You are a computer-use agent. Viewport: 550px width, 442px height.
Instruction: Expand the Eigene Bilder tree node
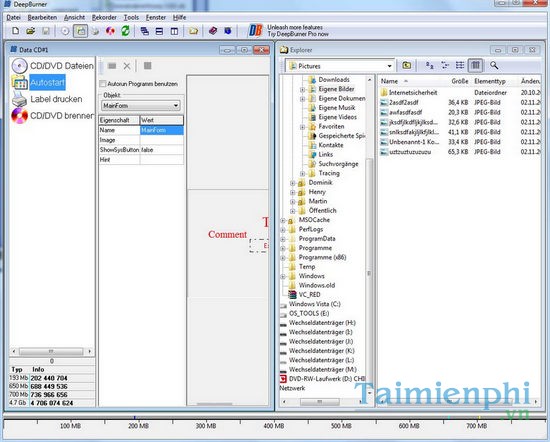pyautogui.click(x=302, y=89)
